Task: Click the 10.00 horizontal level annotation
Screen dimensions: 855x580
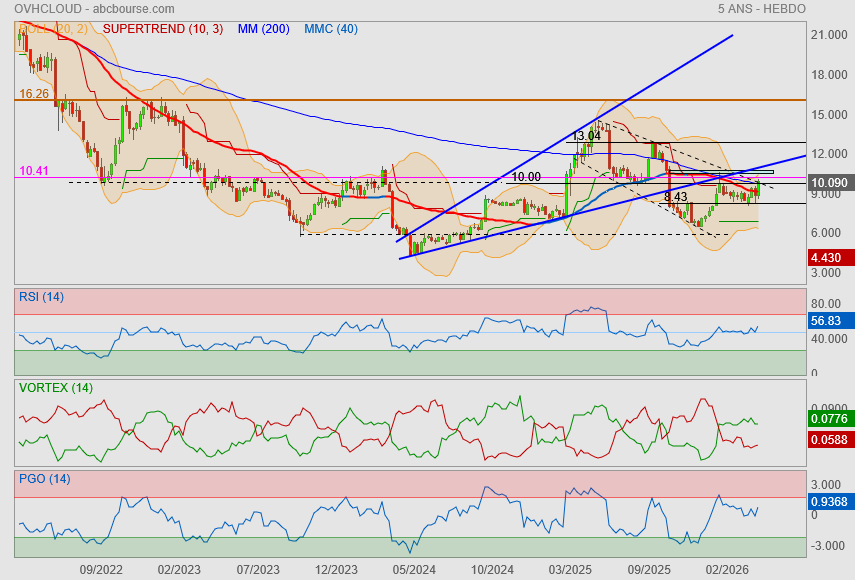Action: (526, 177)
